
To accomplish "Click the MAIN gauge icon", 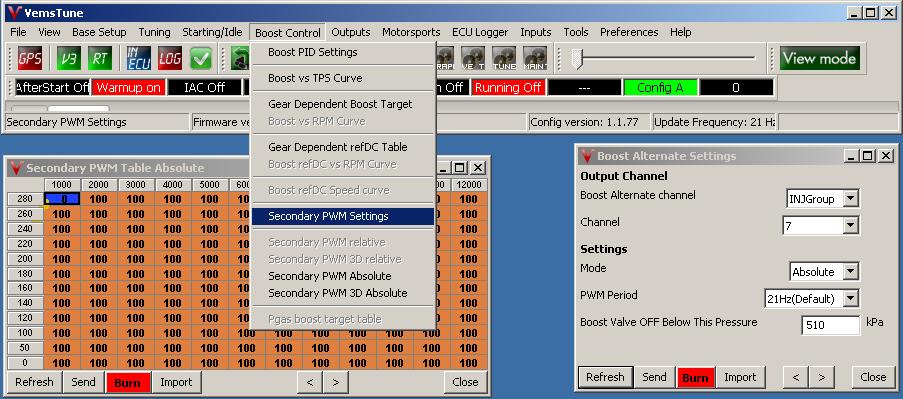I will click(535, 58).
